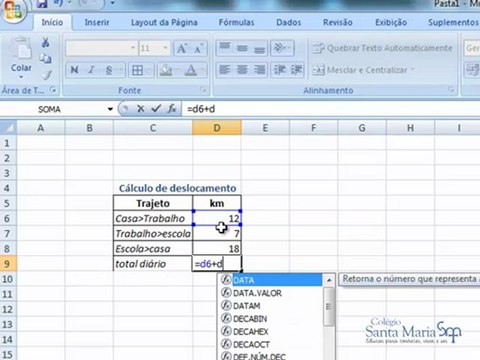480x360 pixels.
Task: Toggle italic I formatting
Action: 92,70
